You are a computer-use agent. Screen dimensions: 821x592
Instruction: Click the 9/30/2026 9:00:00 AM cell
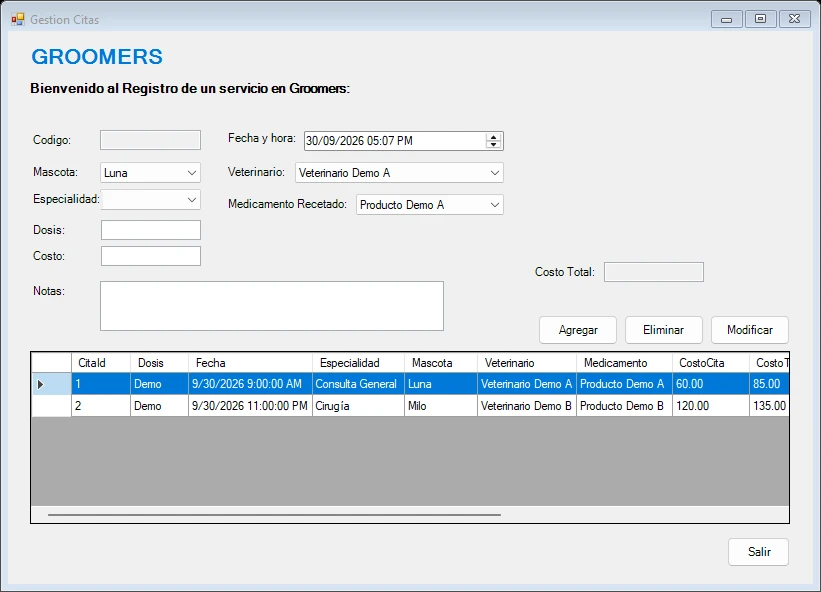point(250,384)
